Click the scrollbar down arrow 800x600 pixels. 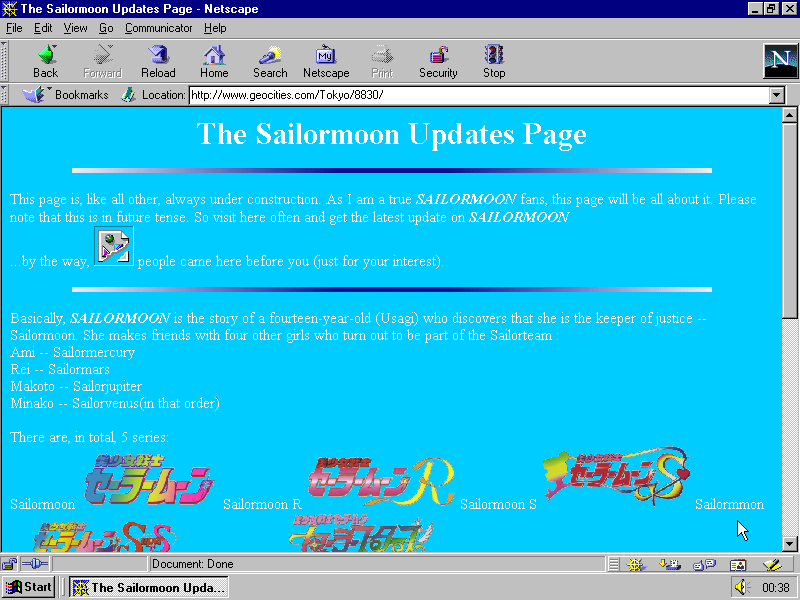click(789, 544)
